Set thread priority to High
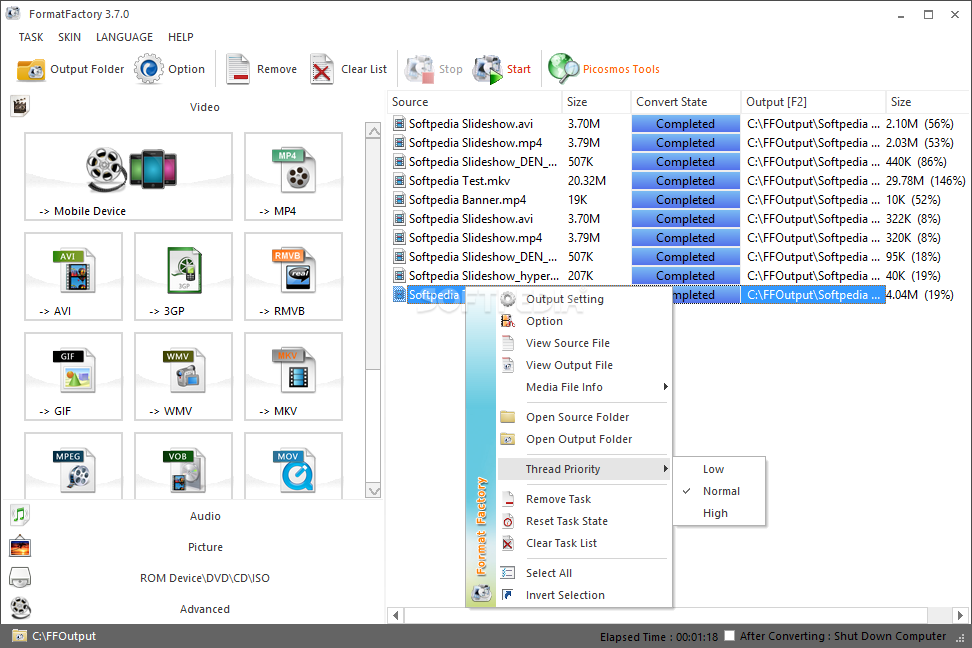 (x=719, y=513)
